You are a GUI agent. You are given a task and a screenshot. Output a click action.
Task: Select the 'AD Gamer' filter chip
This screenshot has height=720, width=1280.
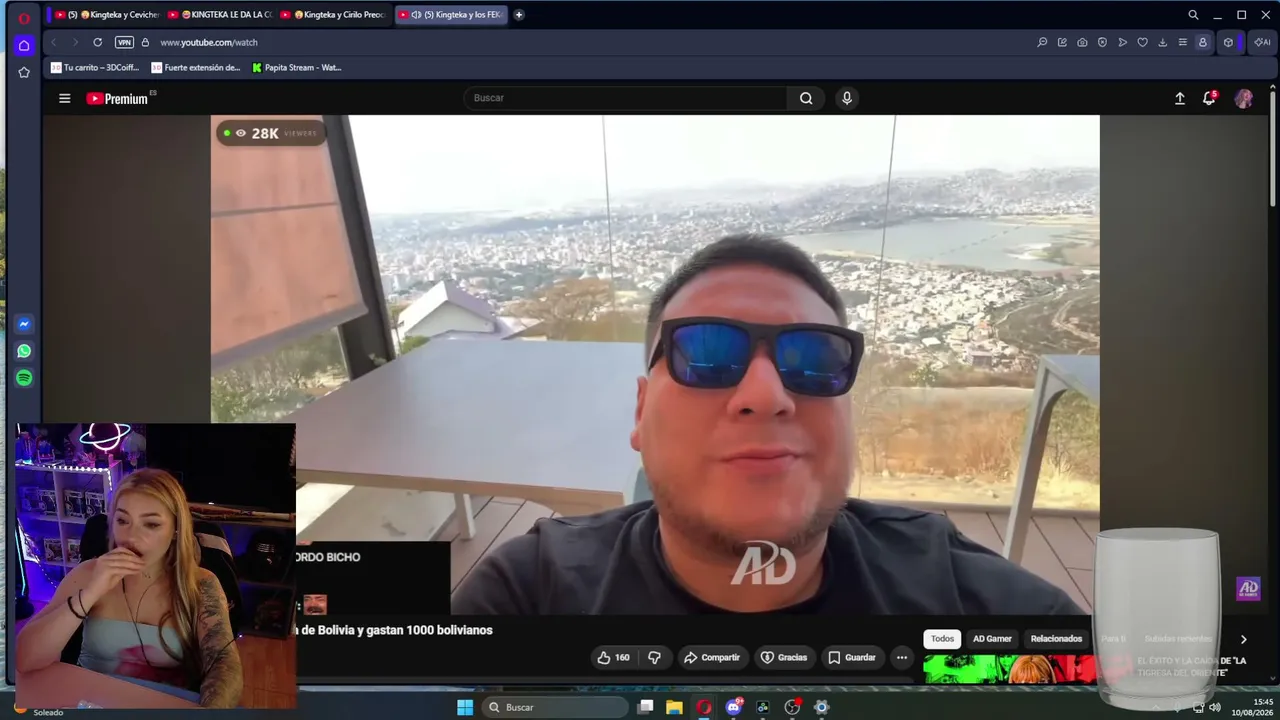(x=992, y=639)
